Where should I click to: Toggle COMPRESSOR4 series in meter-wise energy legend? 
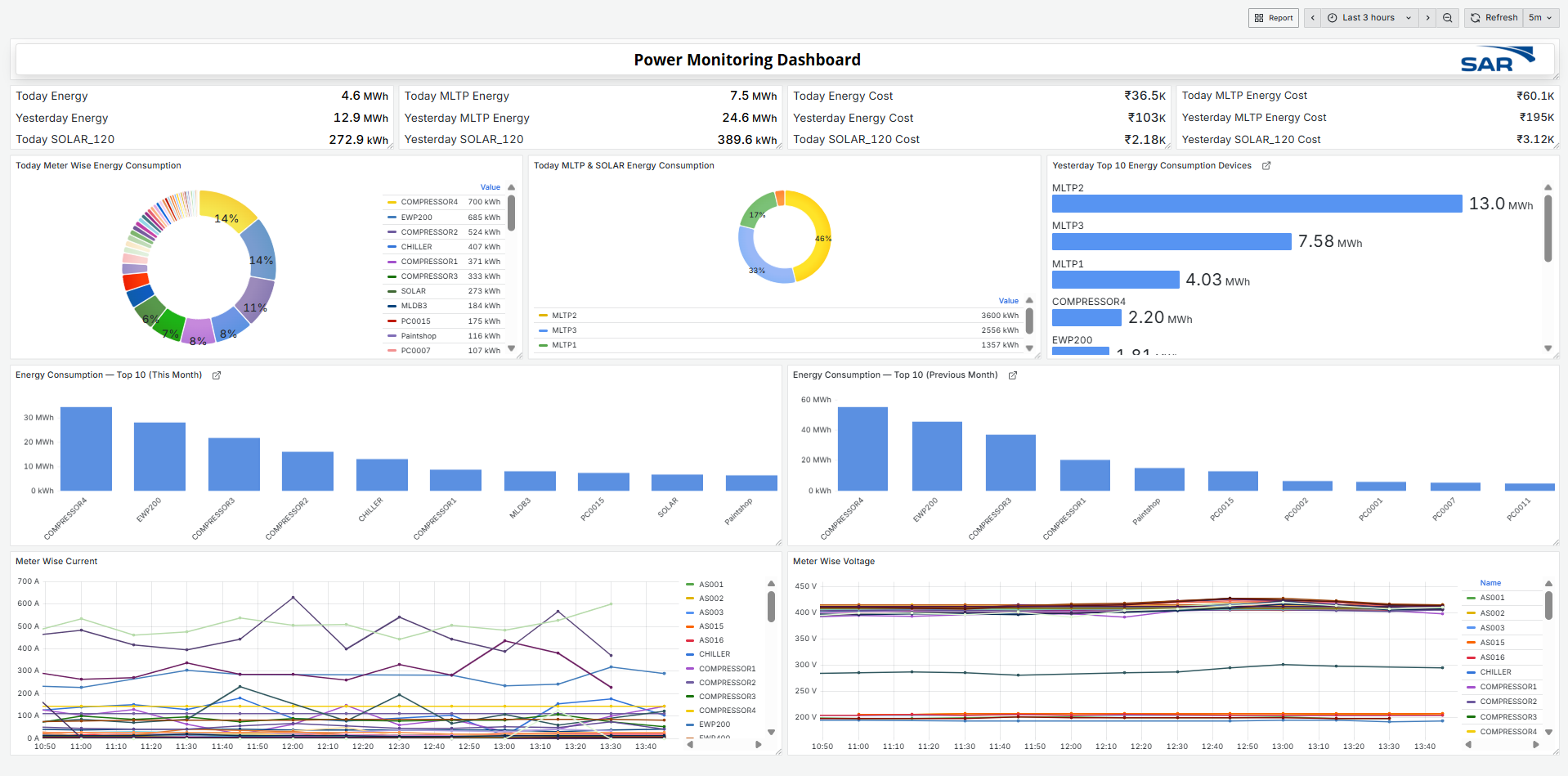pos(428,202)
